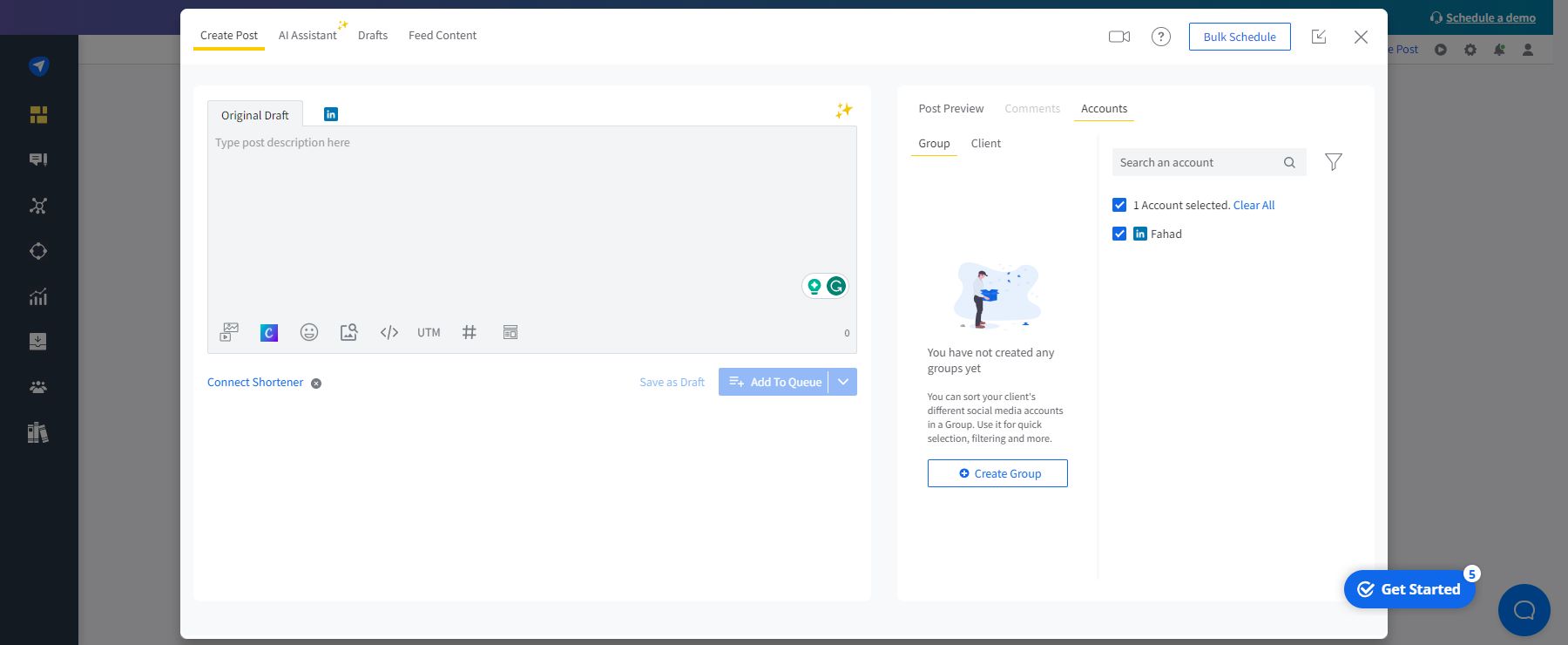Open the yellow dashboard grid icon
Image resolution: width=1568 pixels, height=645 pixels.
click(x=38, y=115)
